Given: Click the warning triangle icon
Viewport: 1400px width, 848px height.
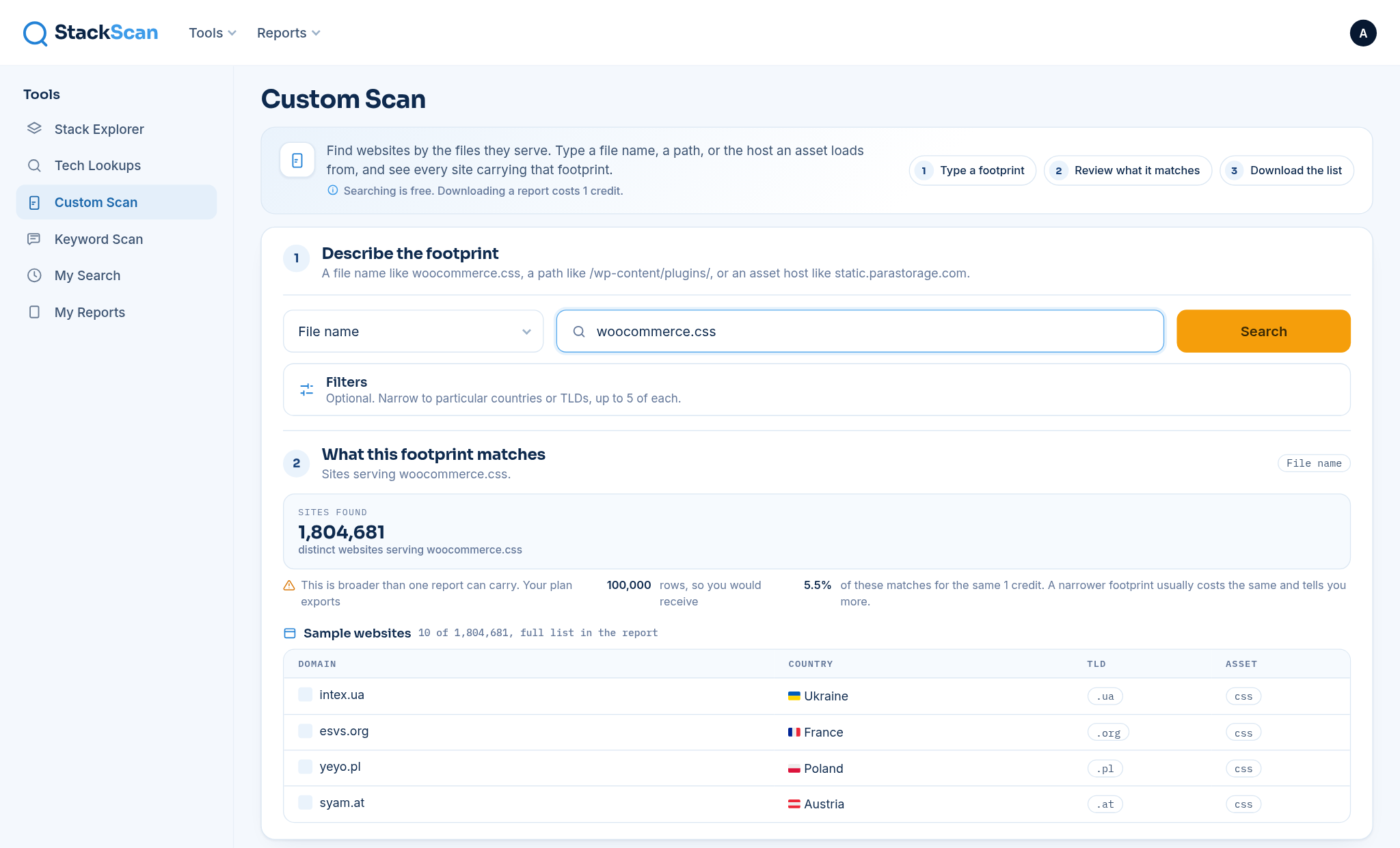Looking at the screenshot, I should (289, 586).
